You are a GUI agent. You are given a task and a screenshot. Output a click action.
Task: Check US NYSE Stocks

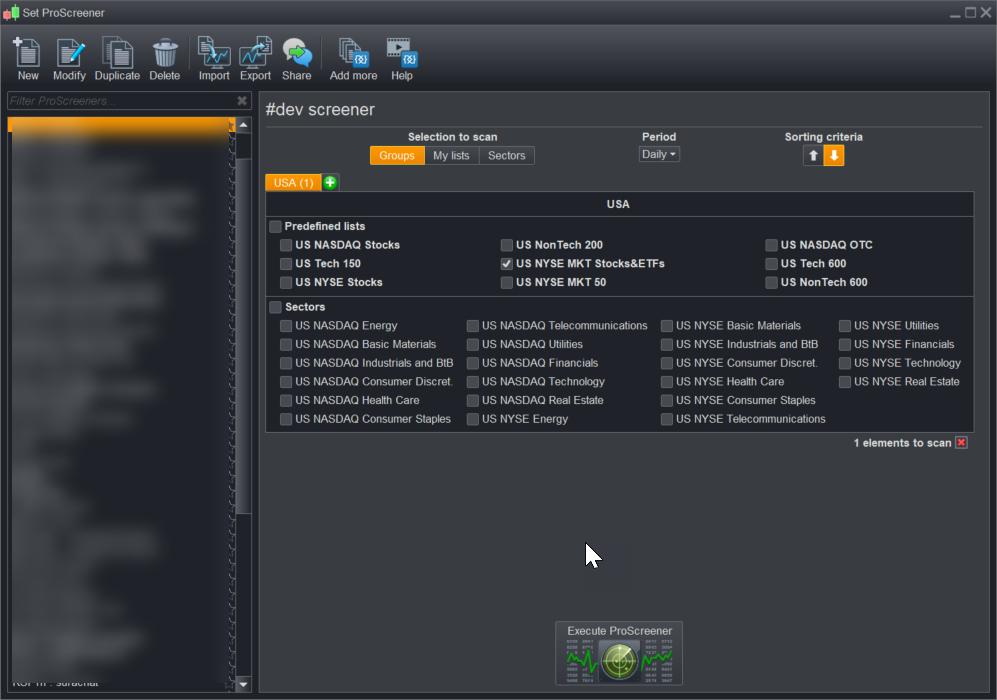click(286, 282)
